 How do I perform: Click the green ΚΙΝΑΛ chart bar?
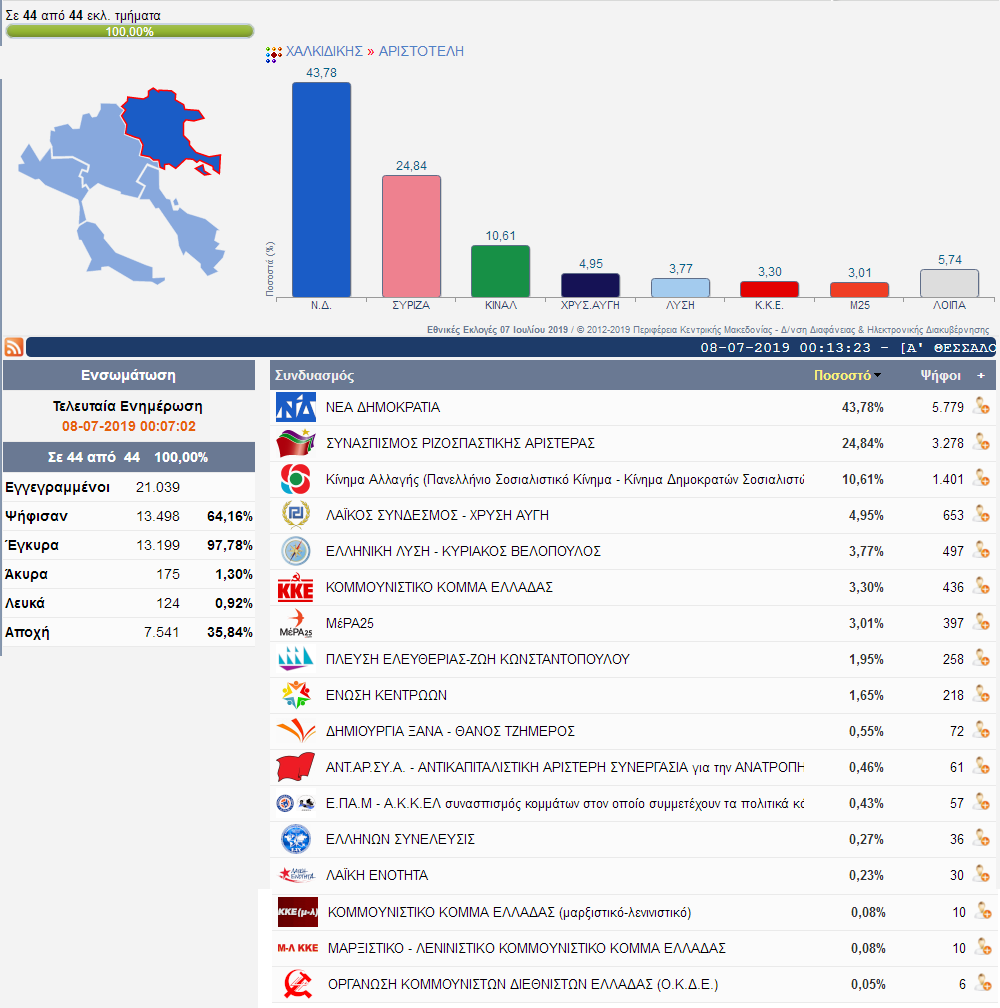[x=501, y=271]
